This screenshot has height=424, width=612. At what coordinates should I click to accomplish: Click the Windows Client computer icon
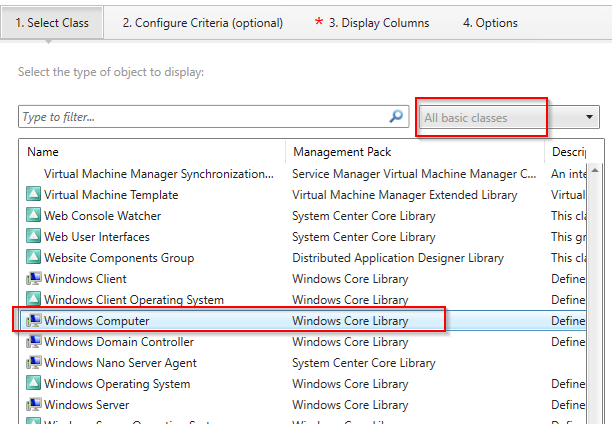(x=34, y=278)
